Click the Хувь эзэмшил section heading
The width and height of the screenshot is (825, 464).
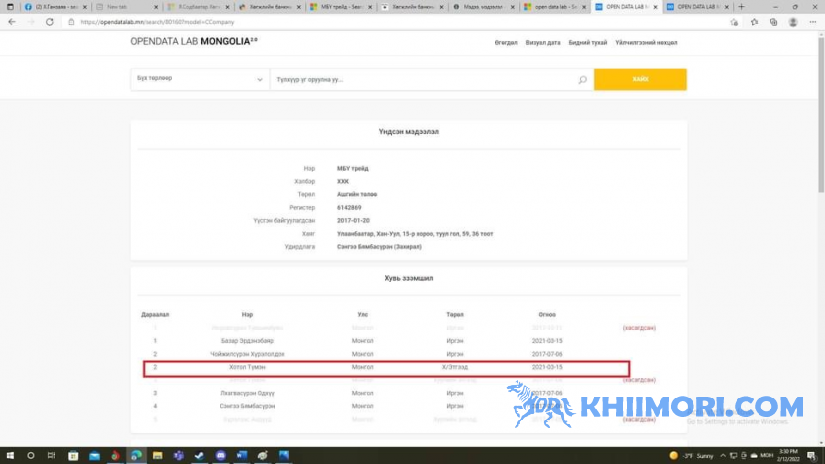click(x=409, y=278)
